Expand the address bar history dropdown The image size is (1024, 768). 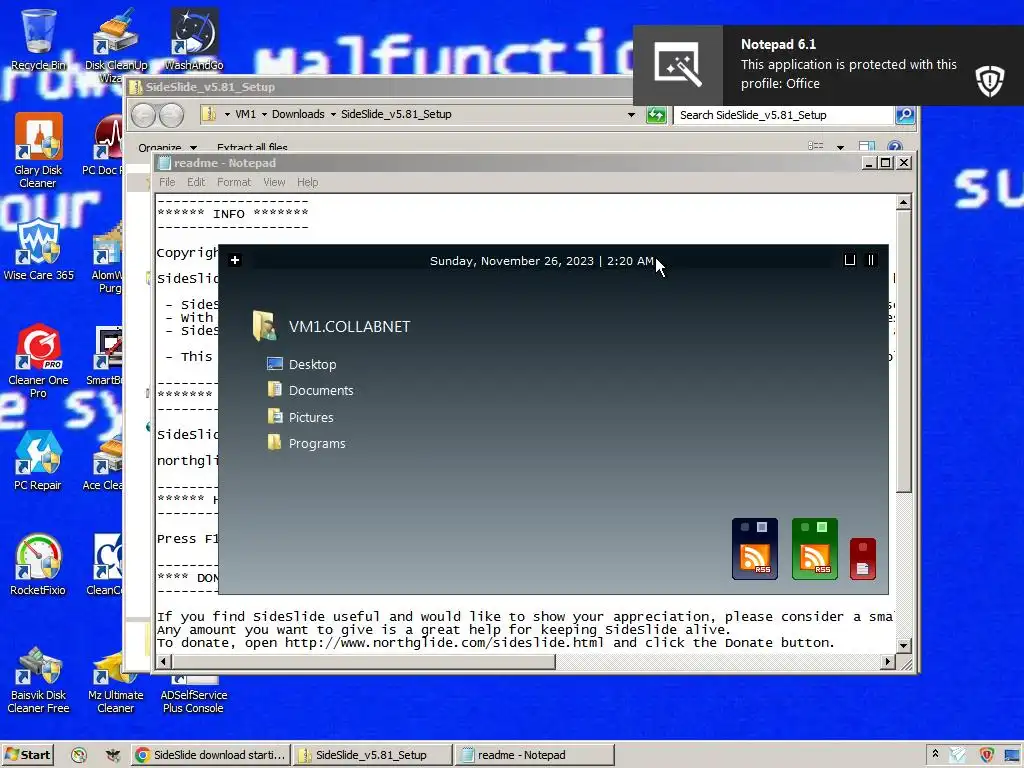coord(631,115)
